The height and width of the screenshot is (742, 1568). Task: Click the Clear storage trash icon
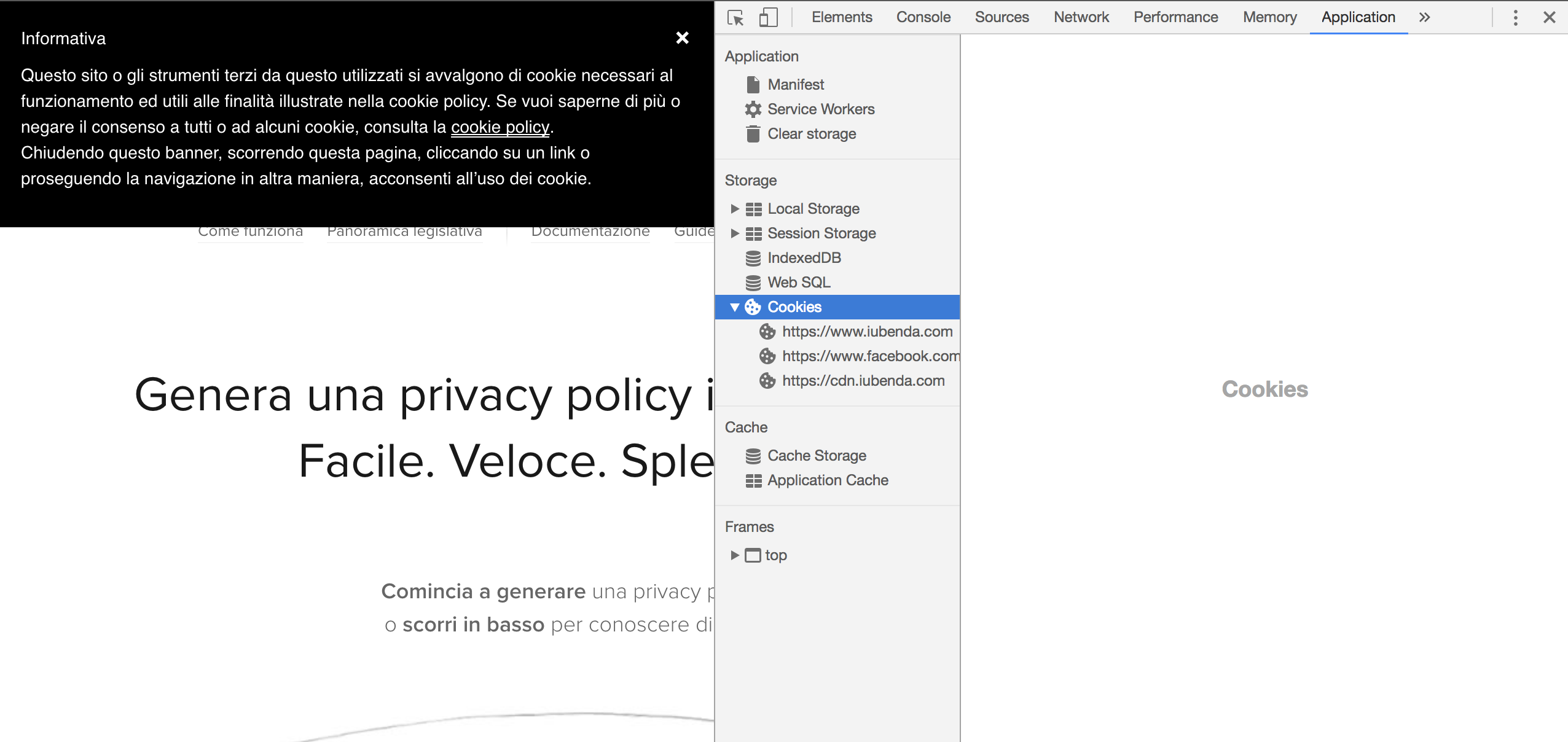pyautogui.click(x=753, y=133)
